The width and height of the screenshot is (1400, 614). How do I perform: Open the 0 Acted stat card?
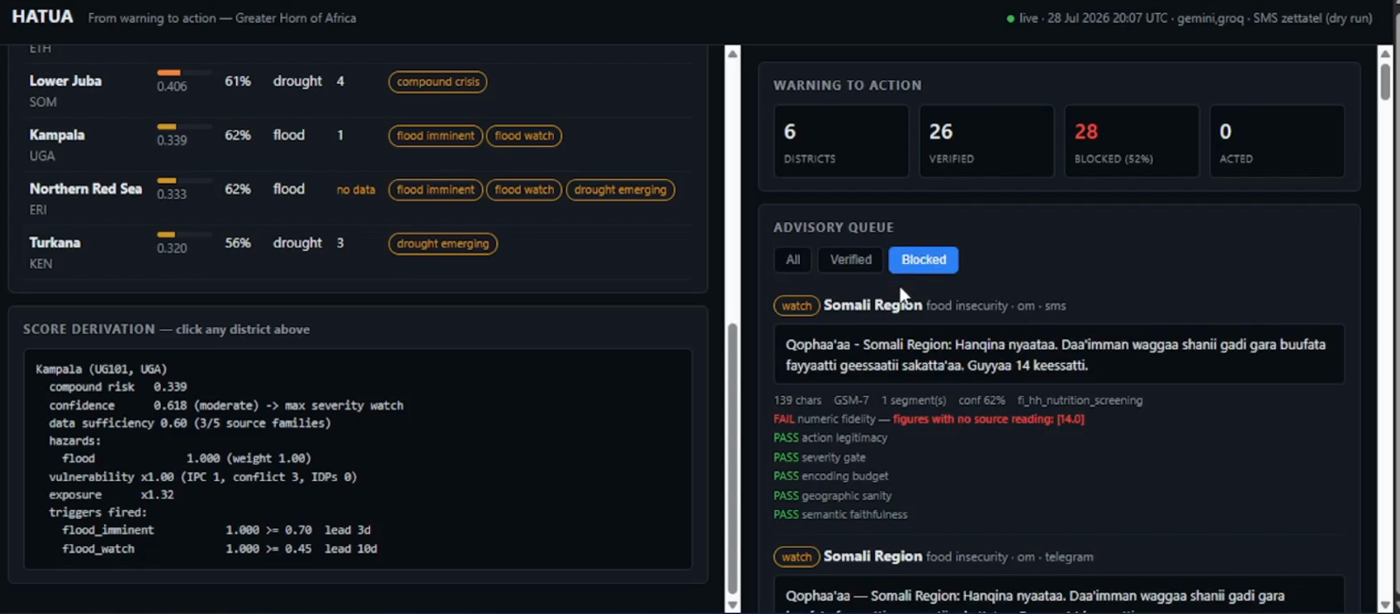pyautogui.click(x=1277, y=142)
